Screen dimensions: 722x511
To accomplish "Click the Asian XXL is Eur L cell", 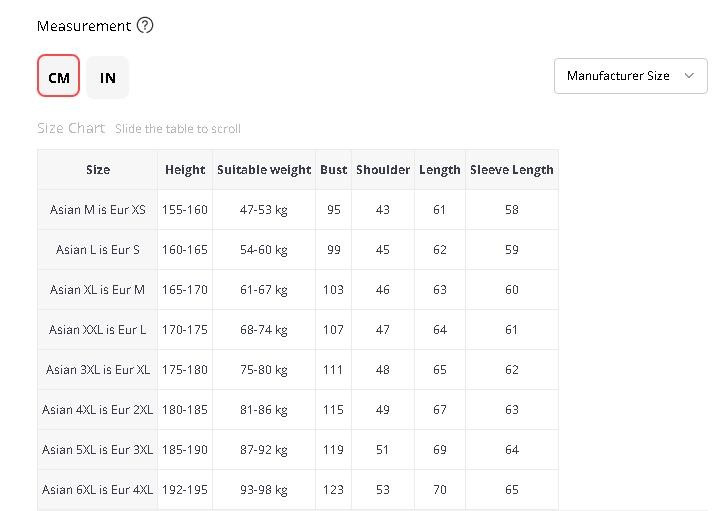I will (98, 330).
